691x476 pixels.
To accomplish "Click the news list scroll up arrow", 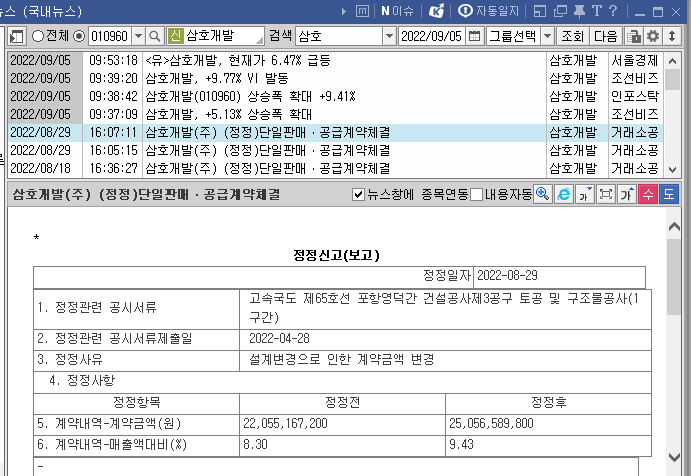I will click(x=672, y=61).
